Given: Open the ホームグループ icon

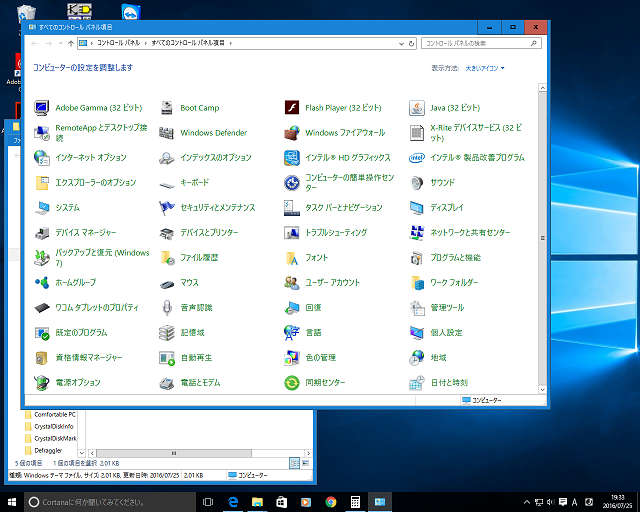Looking at the screenshot, I should coord(42,283).
